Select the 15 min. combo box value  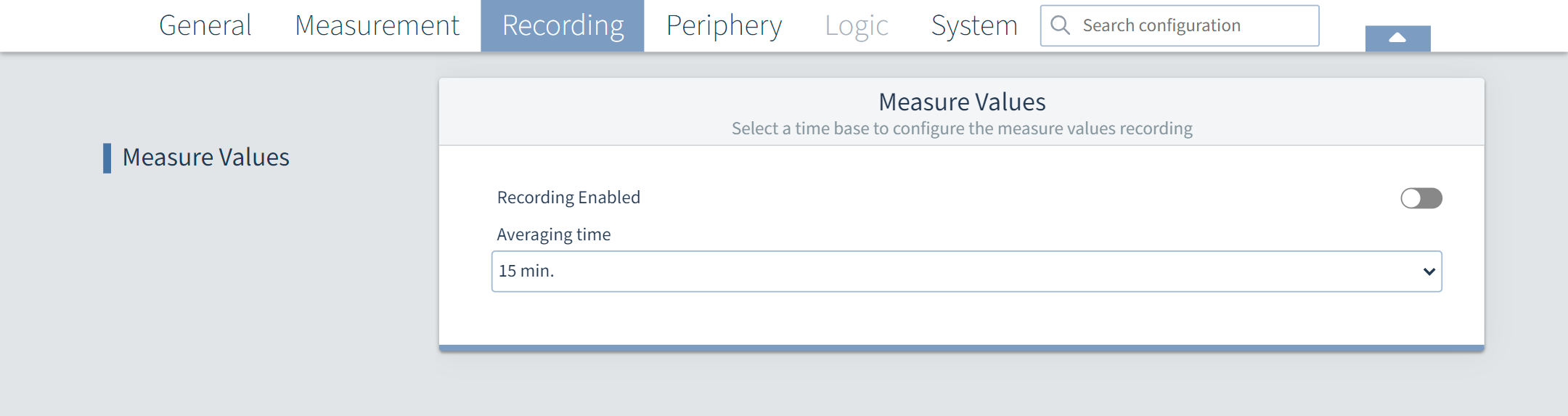tap(526, 271)
